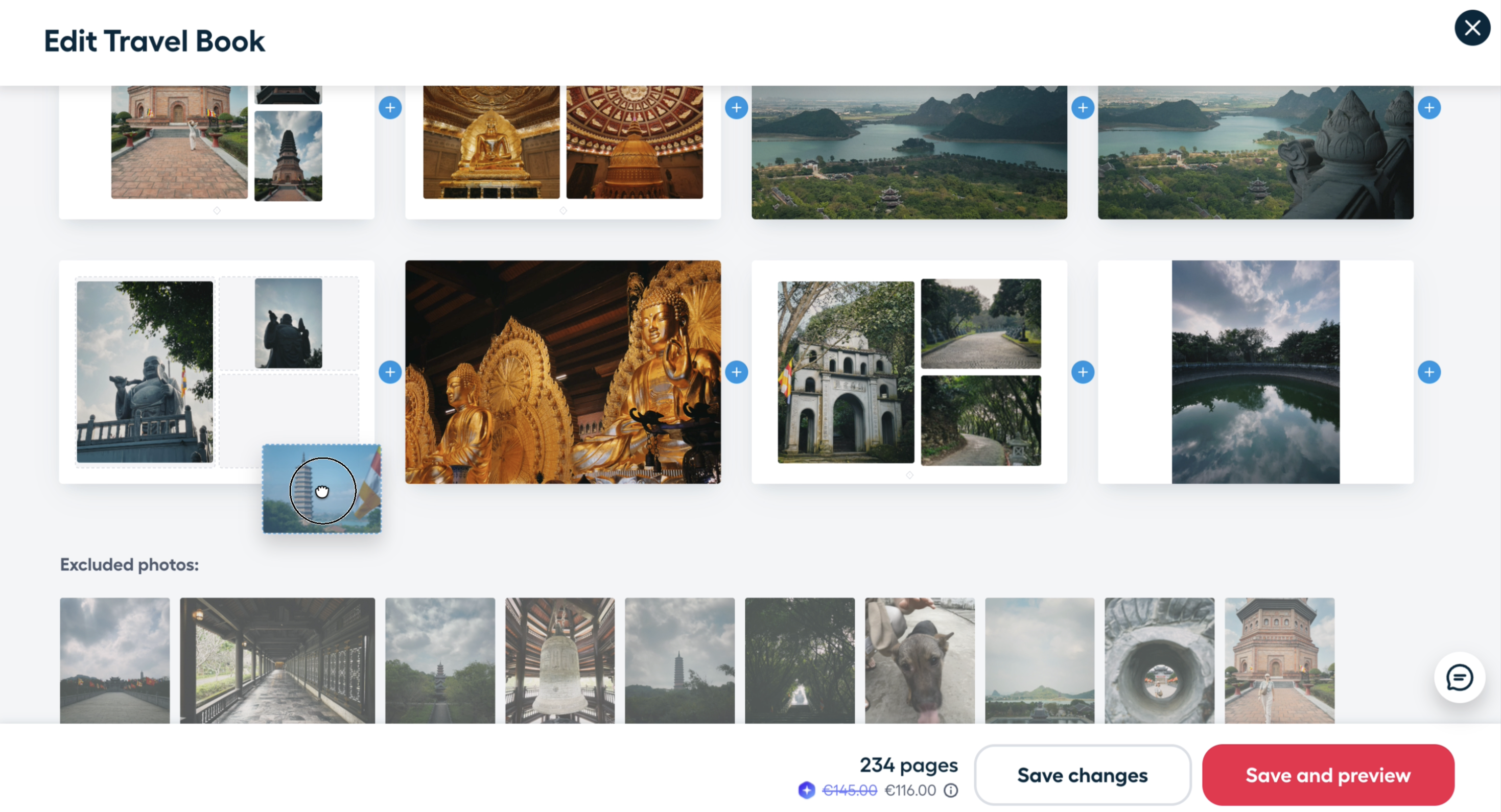Viewport: 1501px width, 812px height.
Task: Select the stone gate archway photo
Action: 846,372
